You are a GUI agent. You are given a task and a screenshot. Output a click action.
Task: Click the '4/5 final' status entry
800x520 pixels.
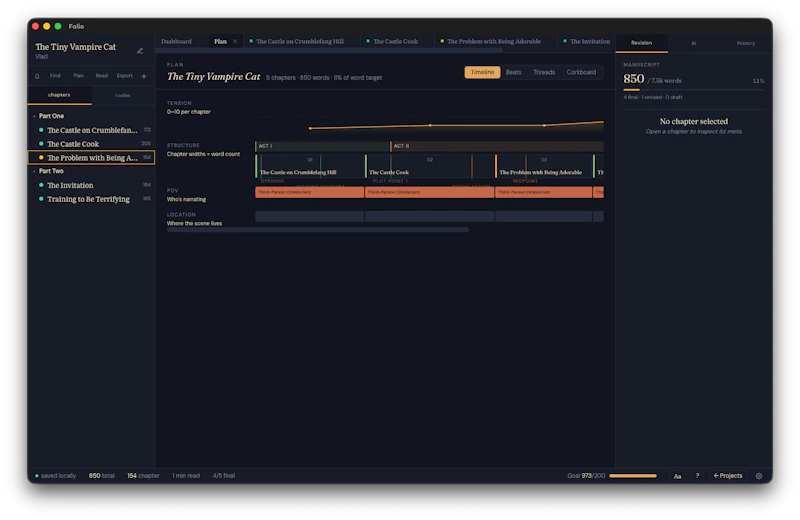223,476
